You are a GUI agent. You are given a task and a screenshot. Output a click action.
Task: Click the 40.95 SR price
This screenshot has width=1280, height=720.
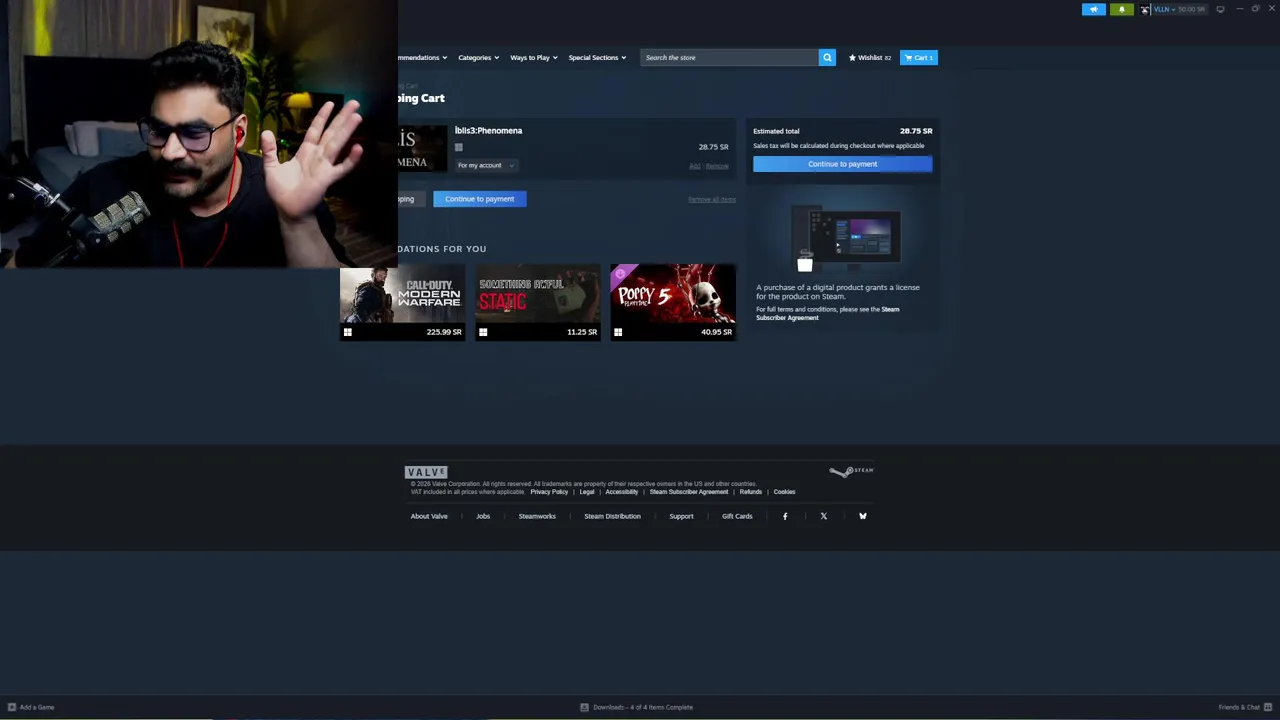[716, 332]
